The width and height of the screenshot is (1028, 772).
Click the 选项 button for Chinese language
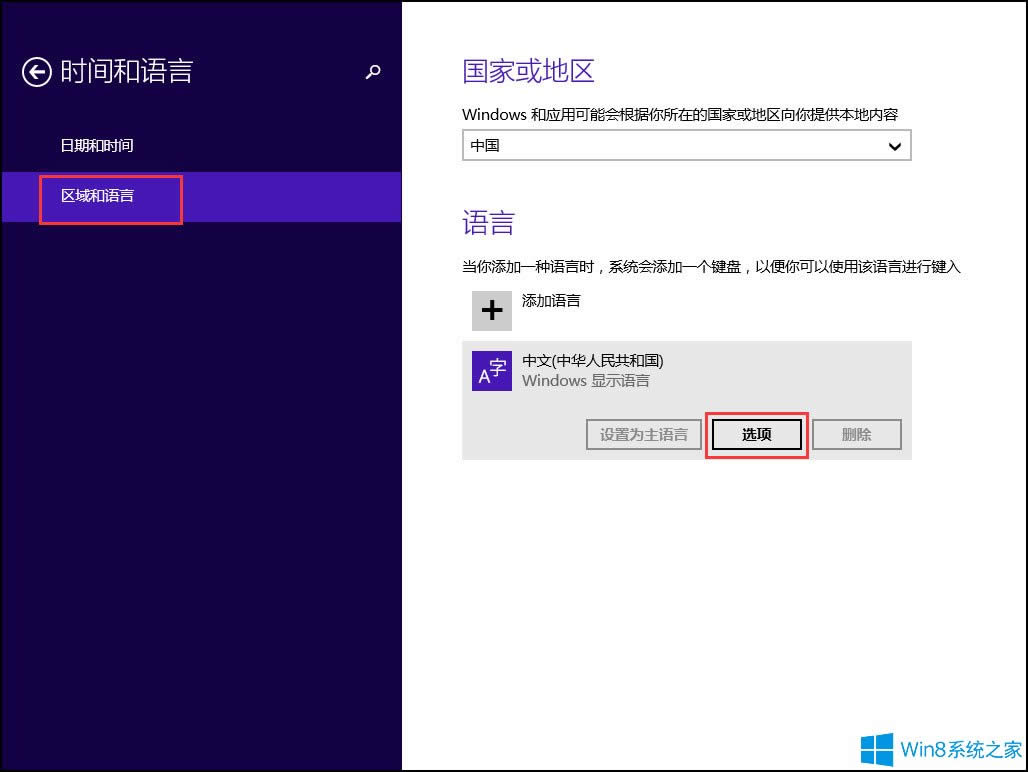757,434
